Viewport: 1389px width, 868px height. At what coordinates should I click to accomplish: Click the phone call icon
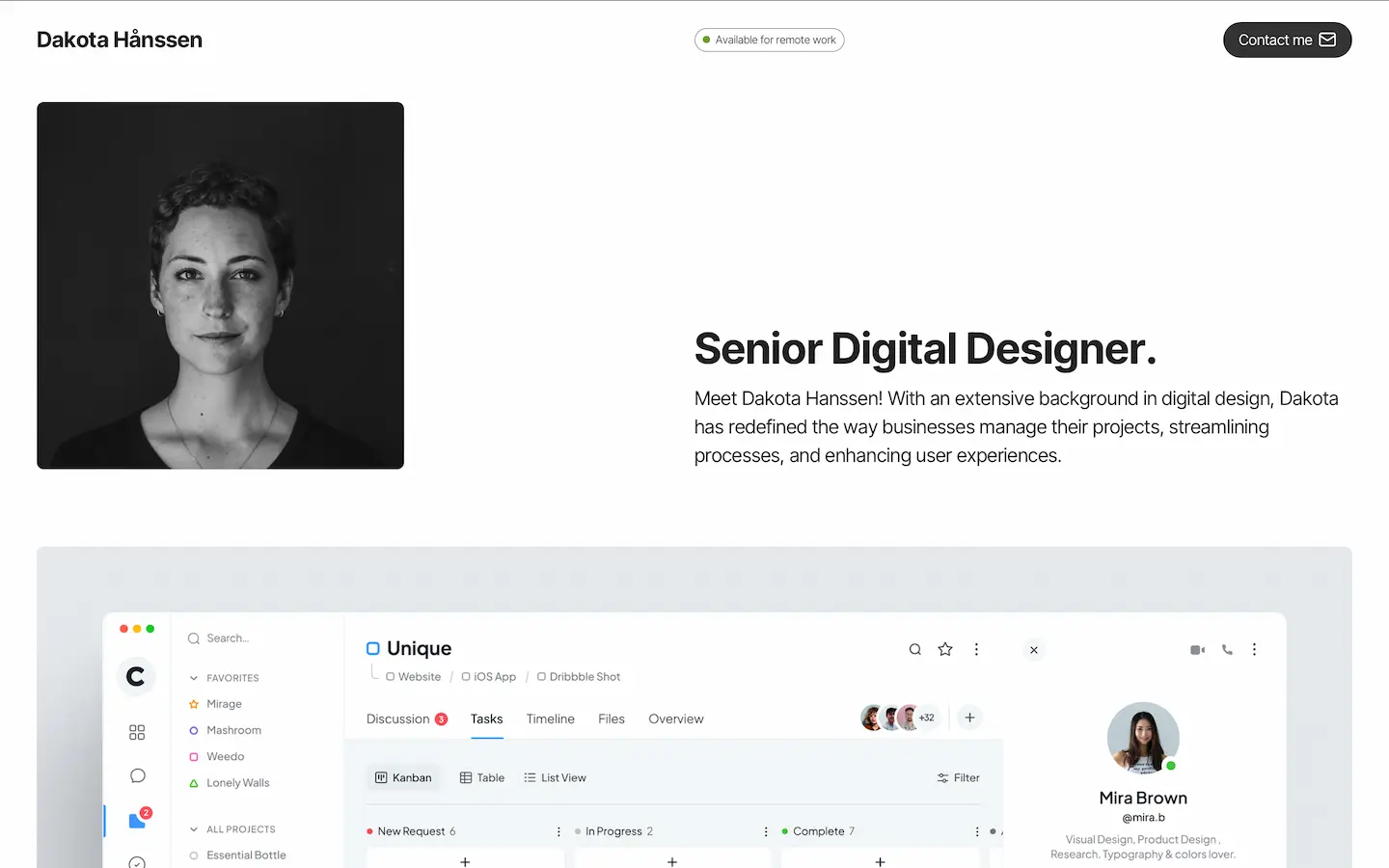pyautogui.click(x=1227, y=650)
